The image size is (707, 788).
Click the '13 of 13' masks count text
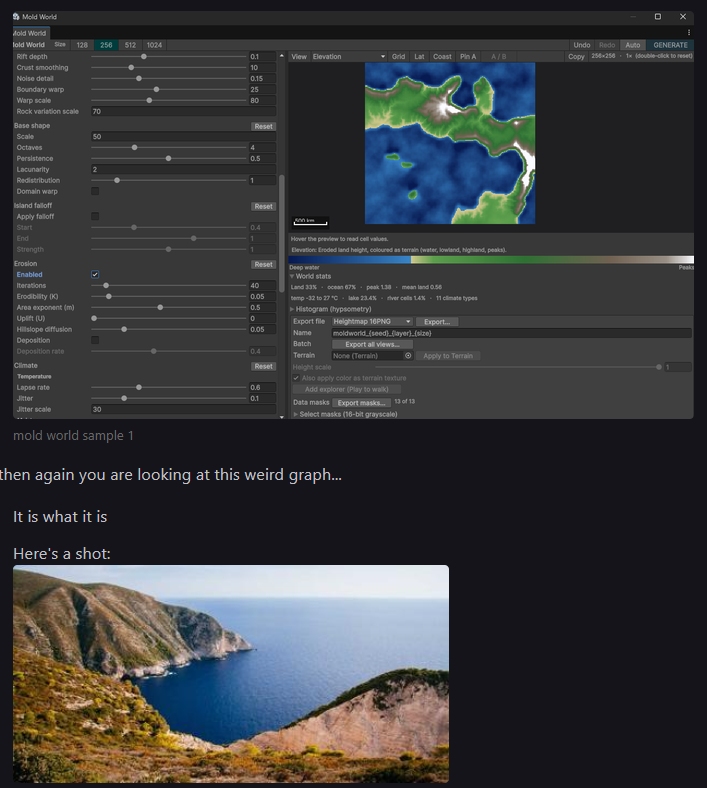coord(405,402)
